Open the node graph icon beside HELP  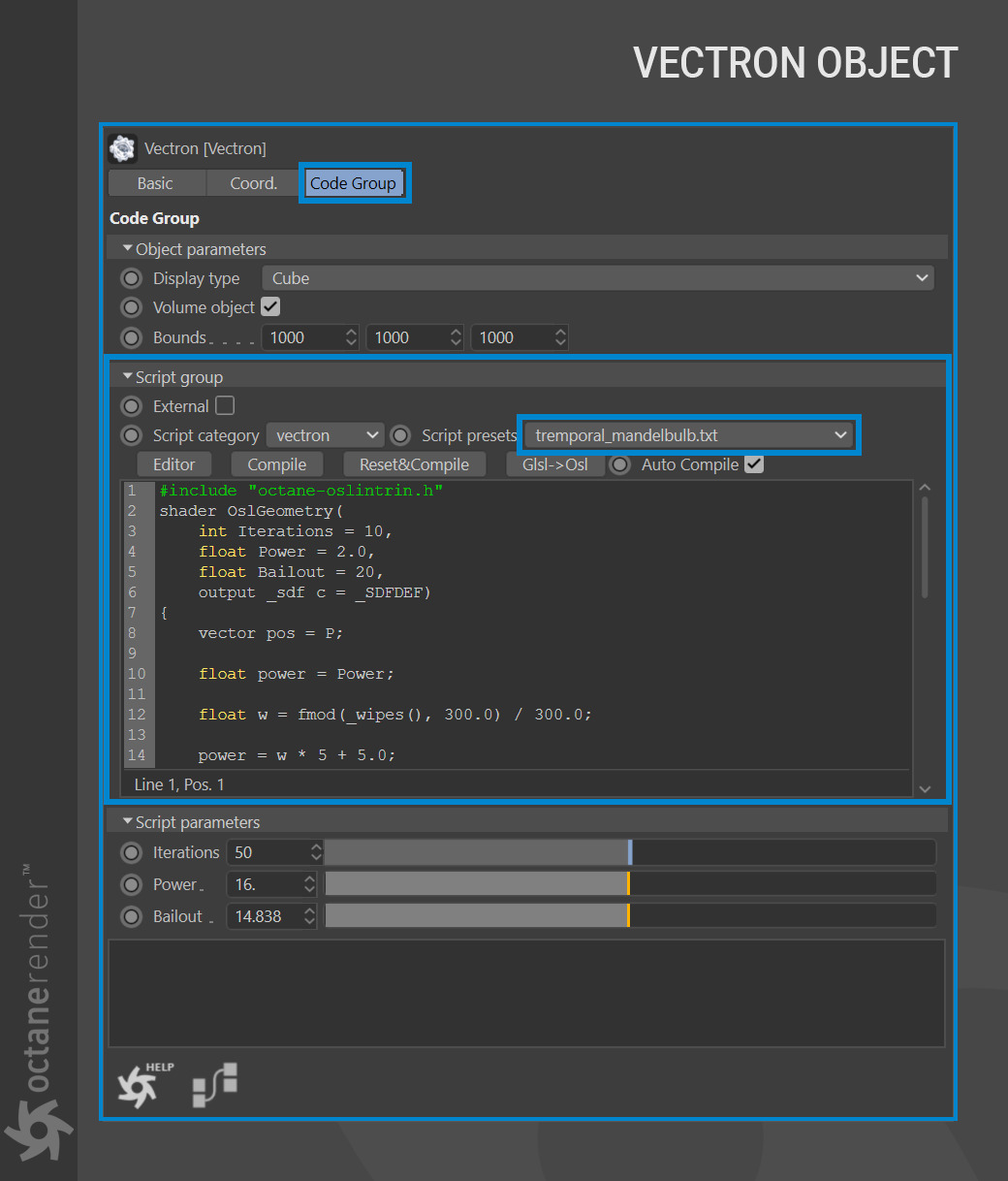(213, 1084)
